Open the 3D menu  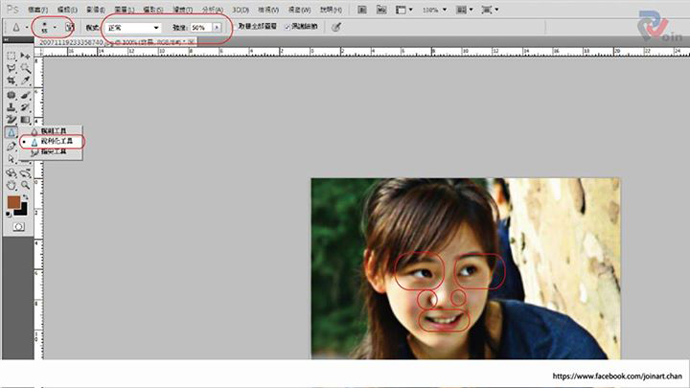[x=240, y=9]
